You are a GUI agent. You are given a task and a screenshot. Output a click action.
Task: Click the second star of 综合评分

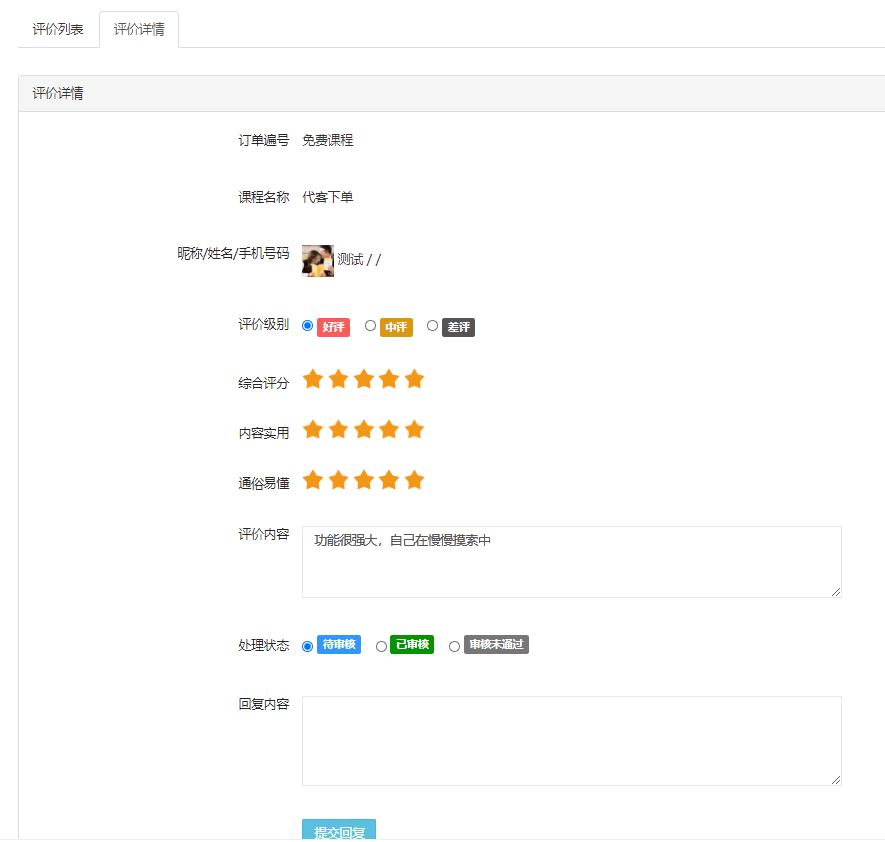[x=338, y=379]
